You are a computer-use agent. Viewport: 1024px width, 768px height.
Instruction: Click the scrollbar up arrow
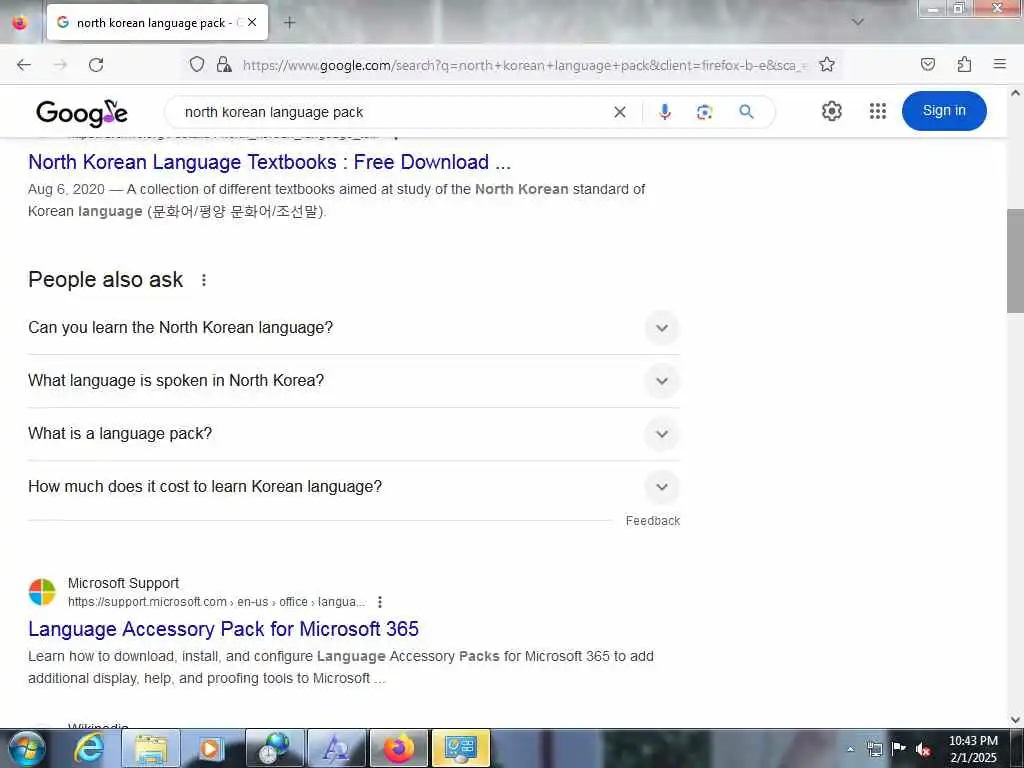coord(1015,93)
